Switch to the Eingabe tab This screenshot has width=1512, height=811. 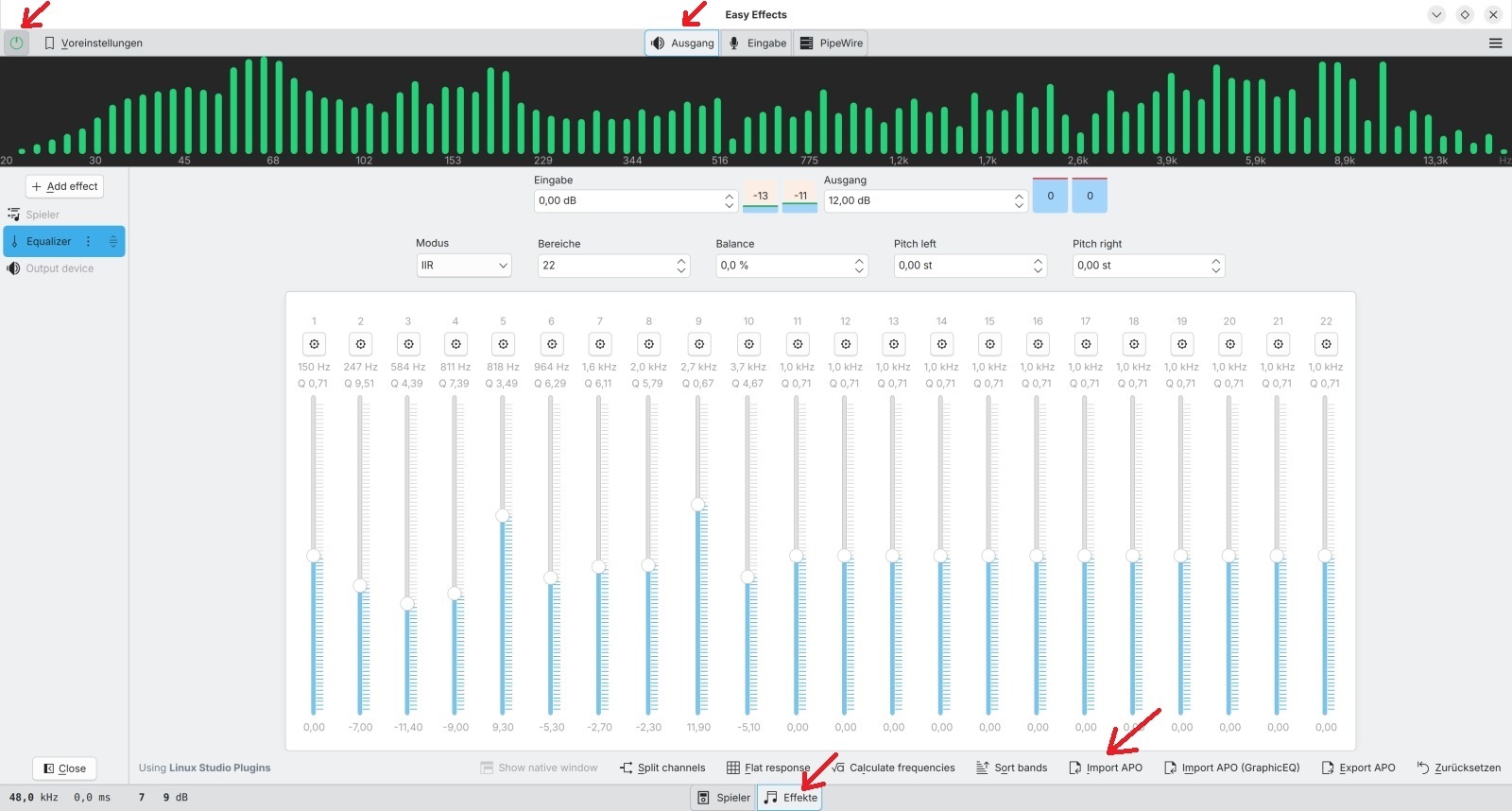coord(757,43)
